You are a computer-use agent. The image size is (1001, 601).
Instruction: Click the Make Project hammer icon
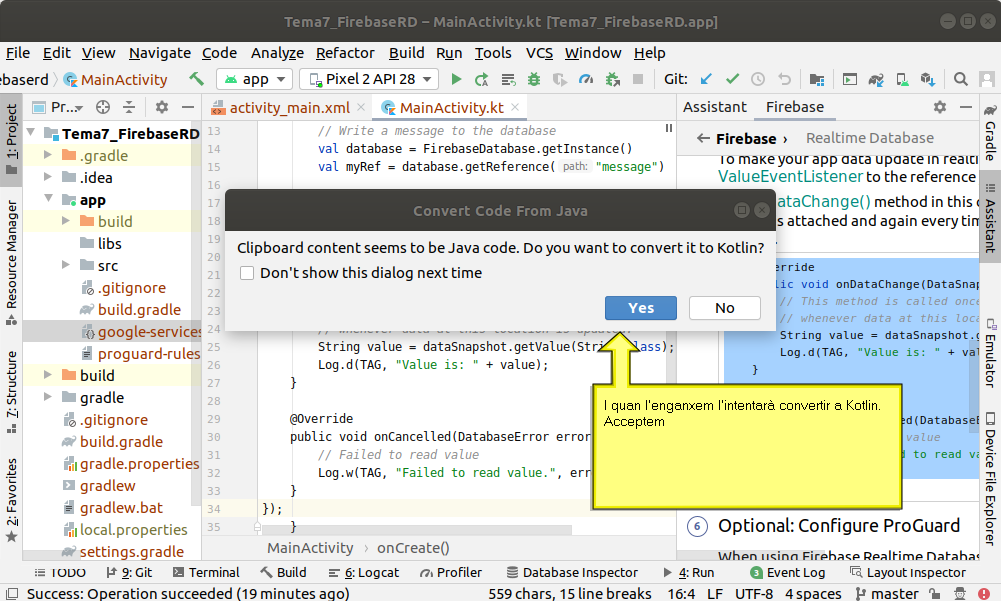tap(197, 79)
